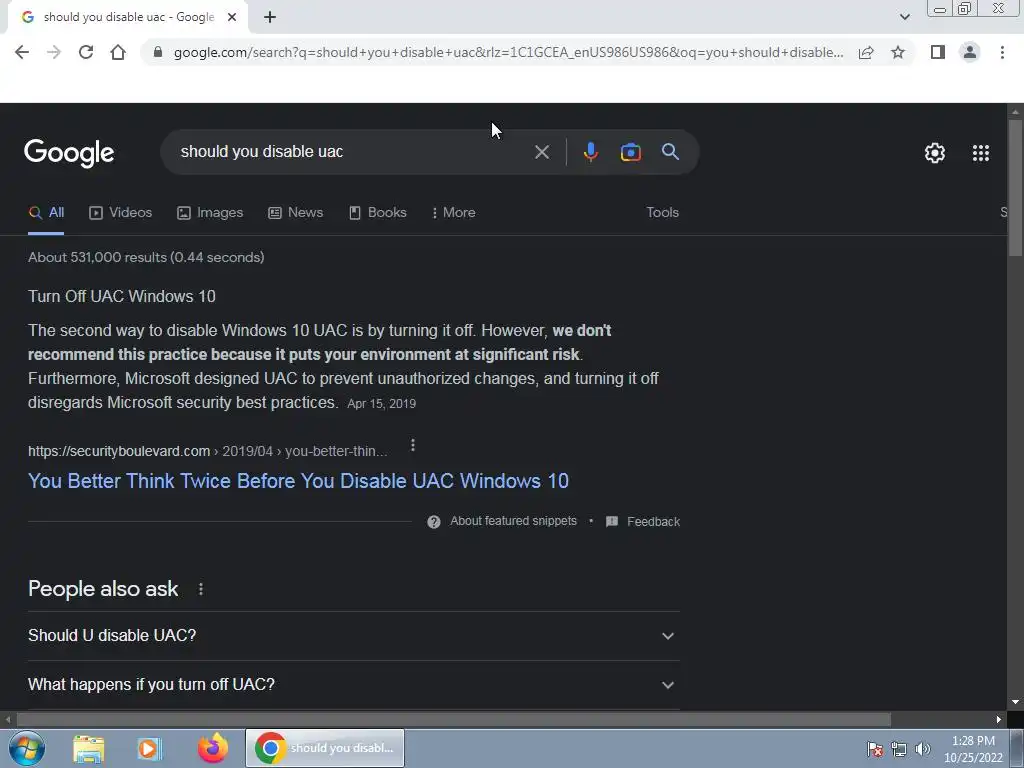Open the Chrome profile avatar menu
Image resolution: width=1024 pixels, height=768 pixels.
pyautogui.click(x=970, y=52)
